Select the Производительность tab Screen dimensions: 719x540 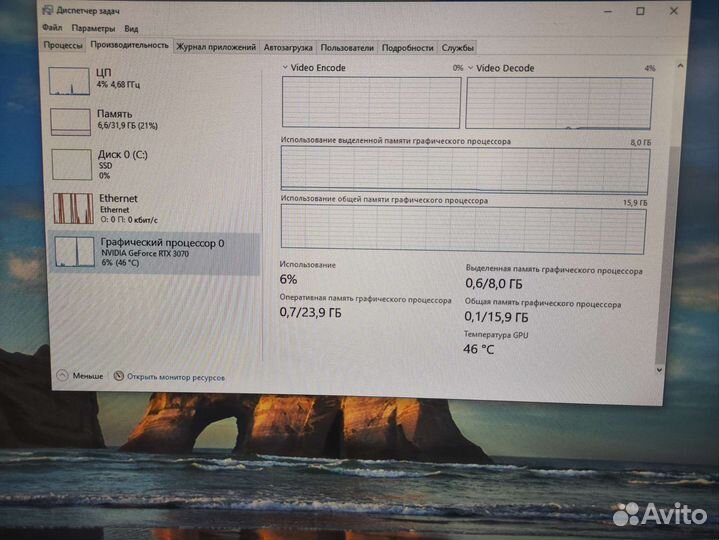pyautogui.click(x=129, y=45)
